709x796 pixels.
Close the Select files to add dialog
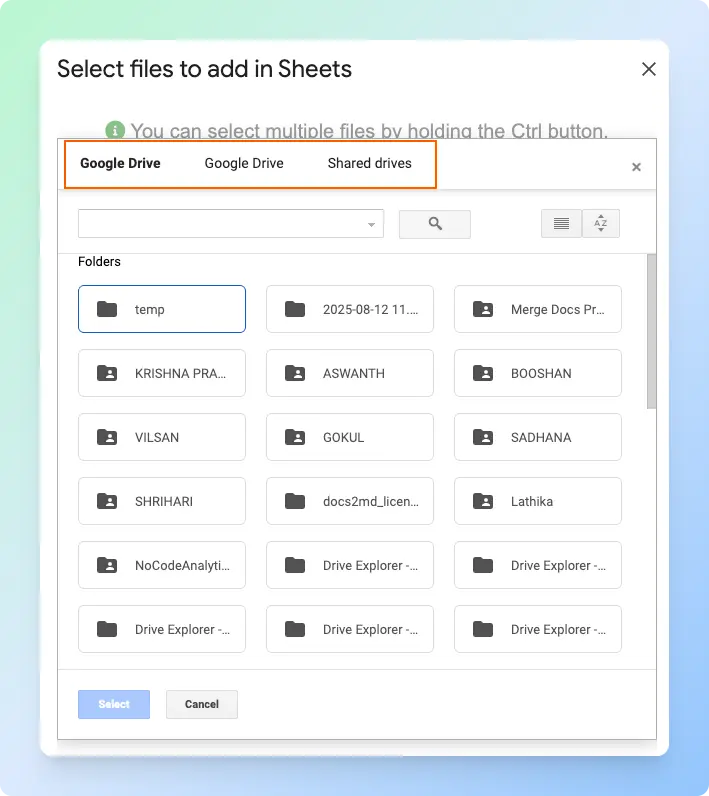pyautogui.click(x=648, y=69)
